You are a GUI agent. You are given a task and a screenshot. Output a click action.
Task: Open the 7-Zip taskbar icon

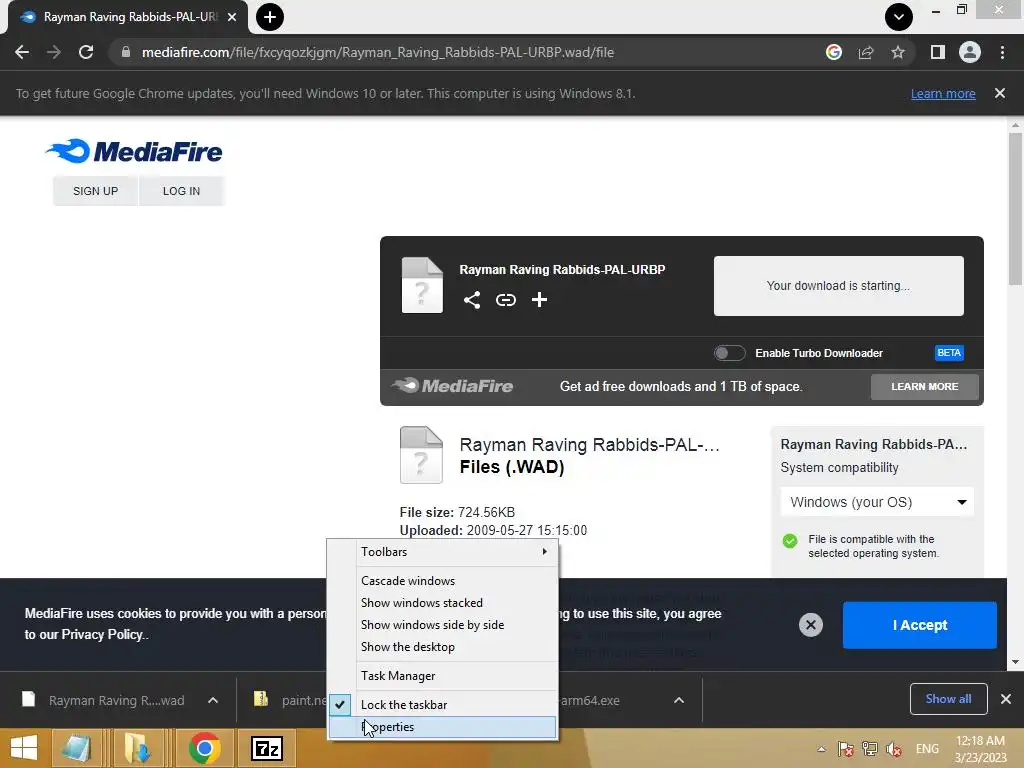267,748
